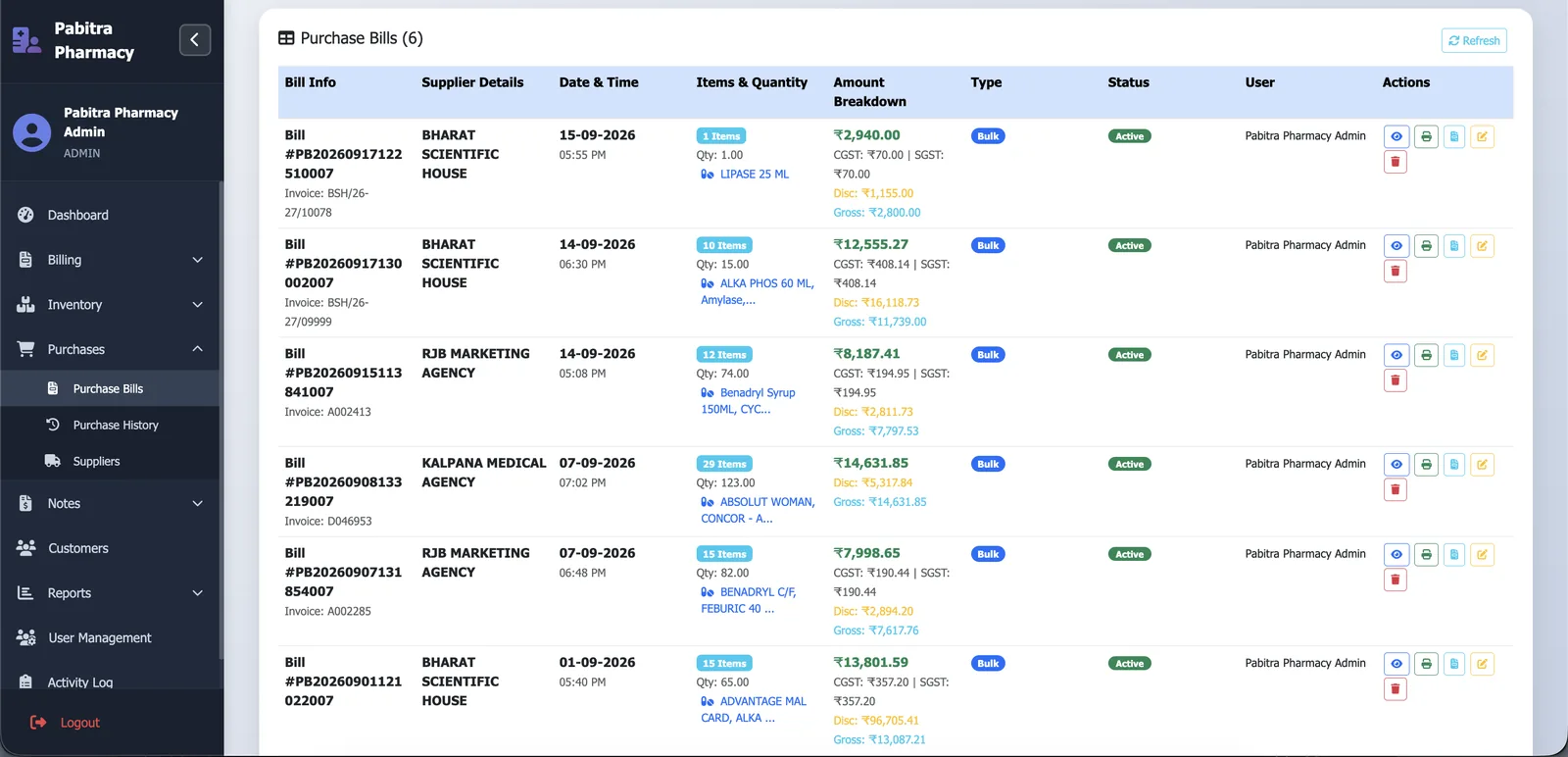Open document icon for ₹7,998.65 bill
The height and width of the screenshot is (757, 1568).
(1454, 555)
